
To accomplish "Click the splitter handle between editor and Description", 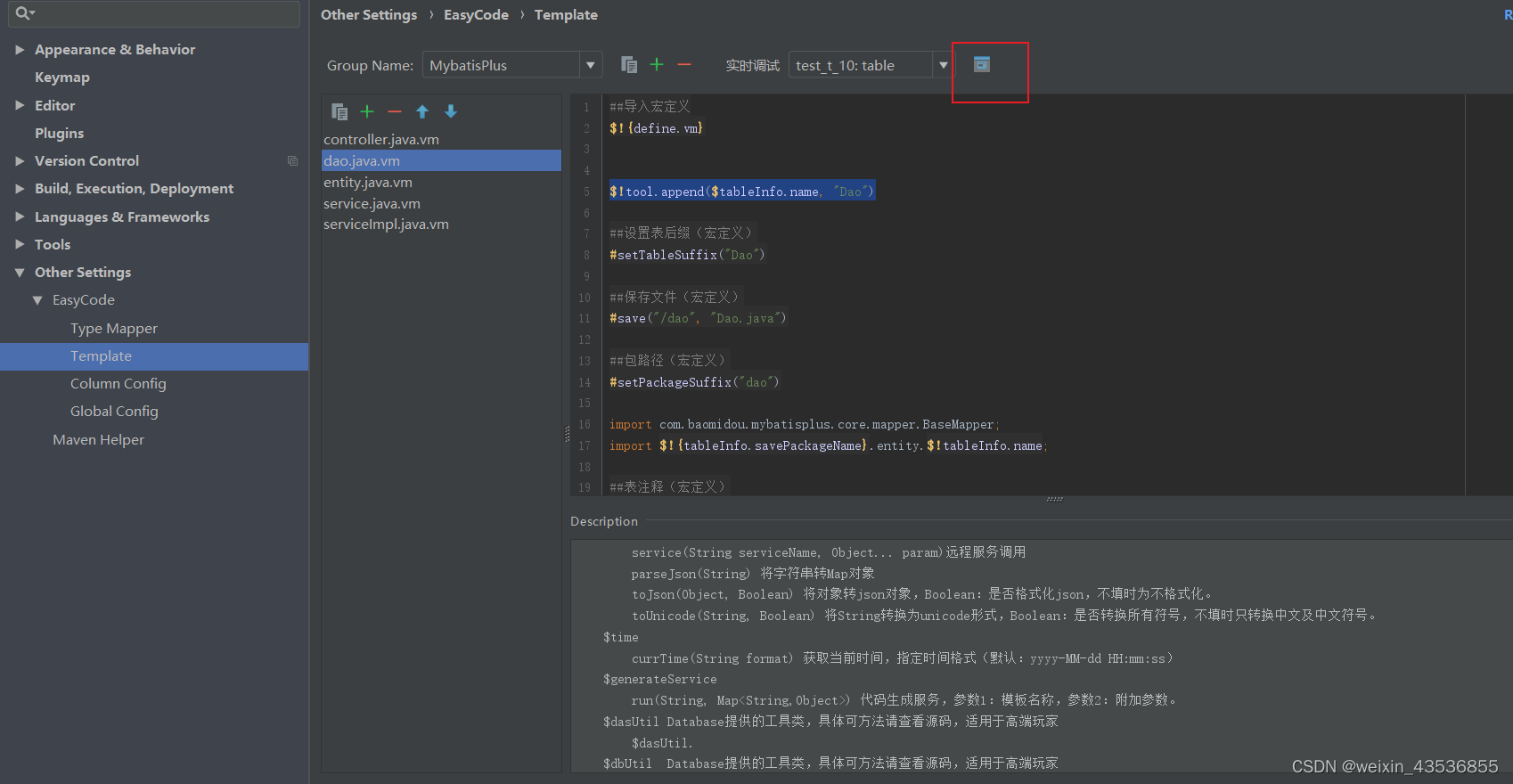I will coord(1055,499).
